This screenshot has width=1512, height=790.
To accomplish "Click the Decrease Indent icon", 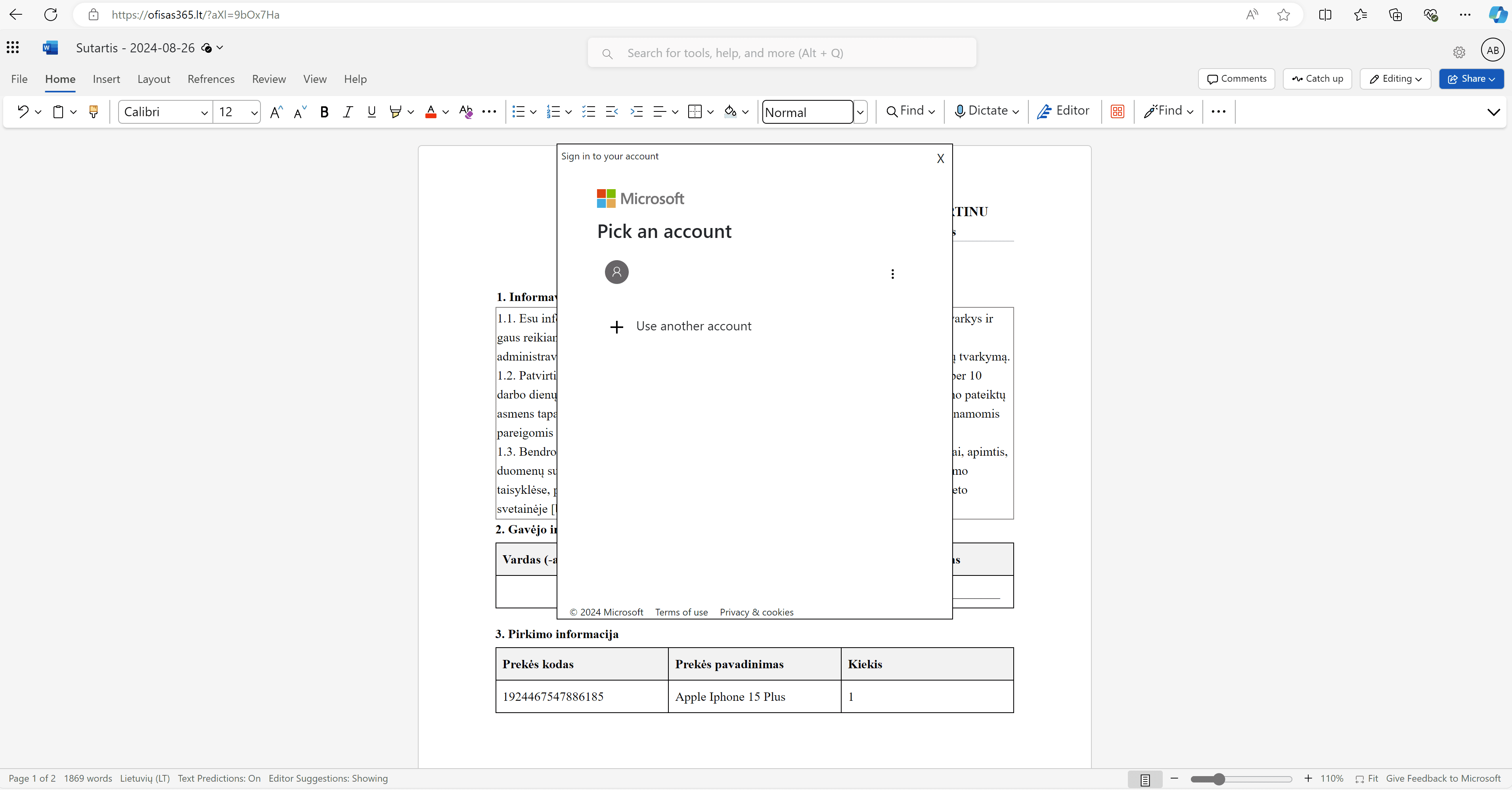I will coord(612,111).
